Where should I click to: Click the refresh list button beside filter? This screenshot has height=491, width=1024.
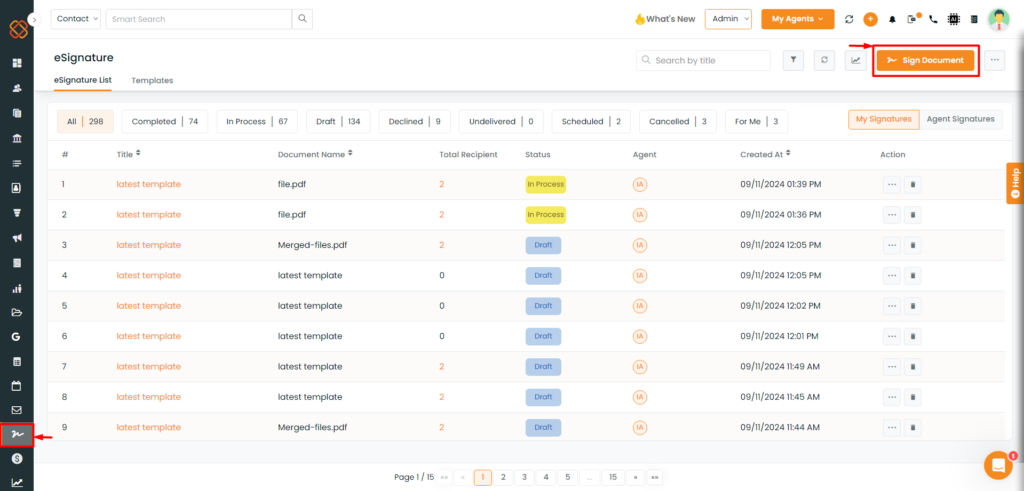(824, 60)
